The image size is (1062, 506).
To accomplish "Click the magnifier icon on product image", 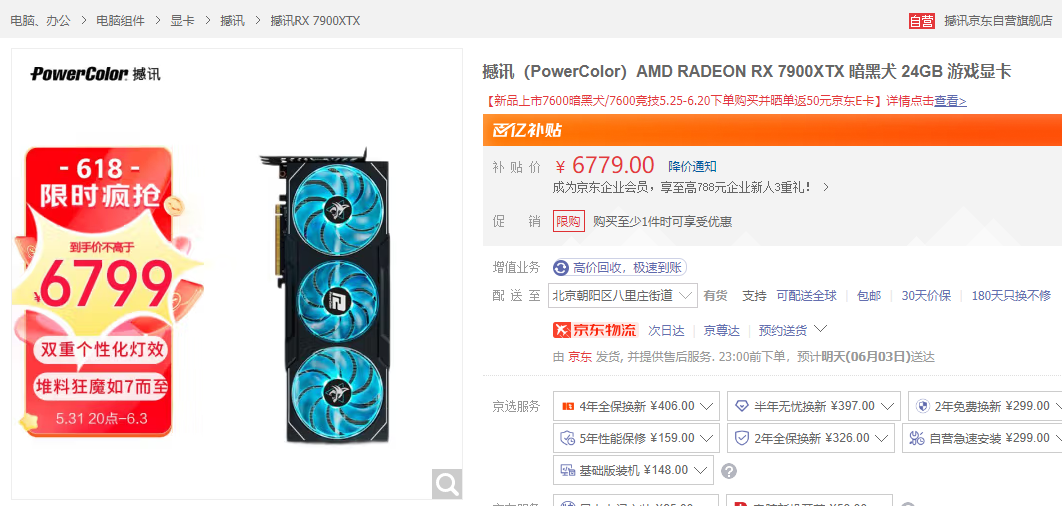I will pos(447,484).
